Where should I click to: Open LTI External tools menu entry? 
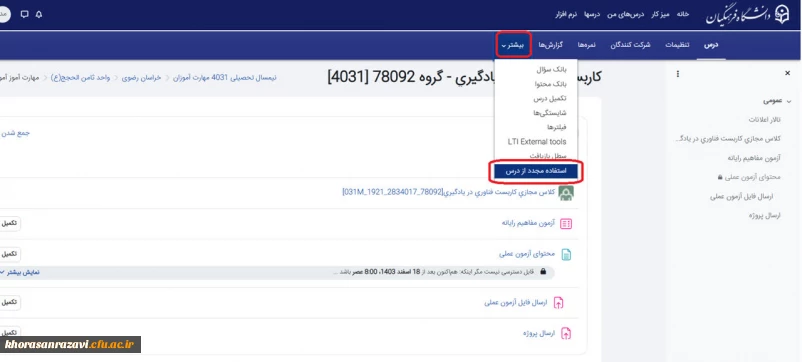coord(537,142)
